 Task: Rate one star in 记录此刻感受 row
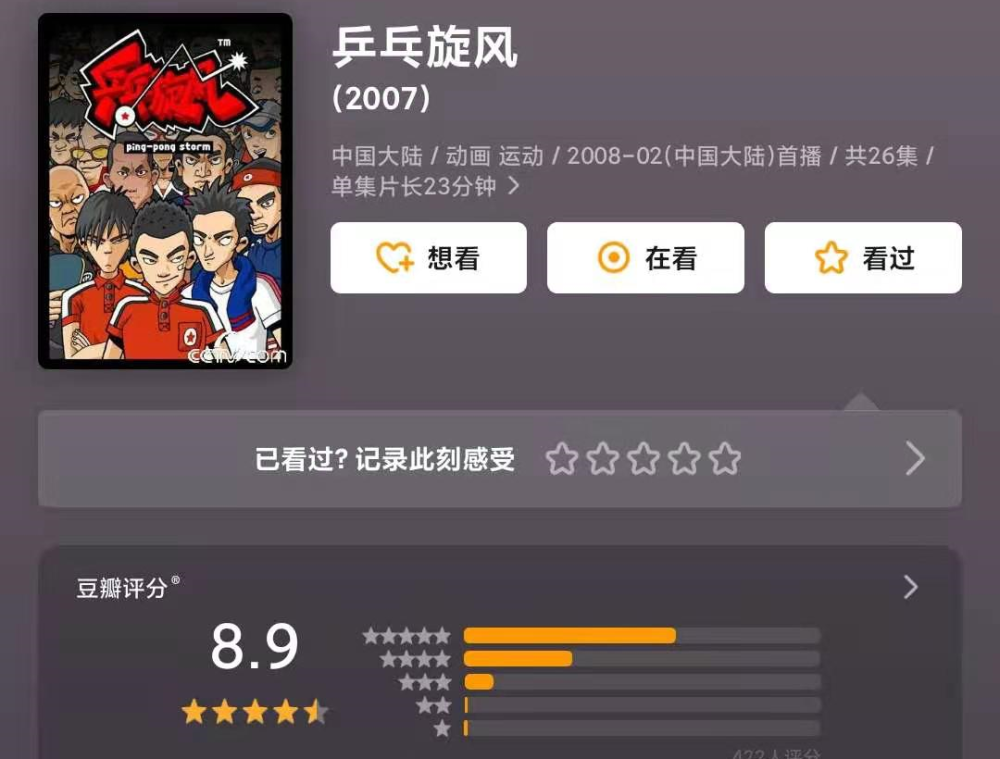tap(562, 459)
